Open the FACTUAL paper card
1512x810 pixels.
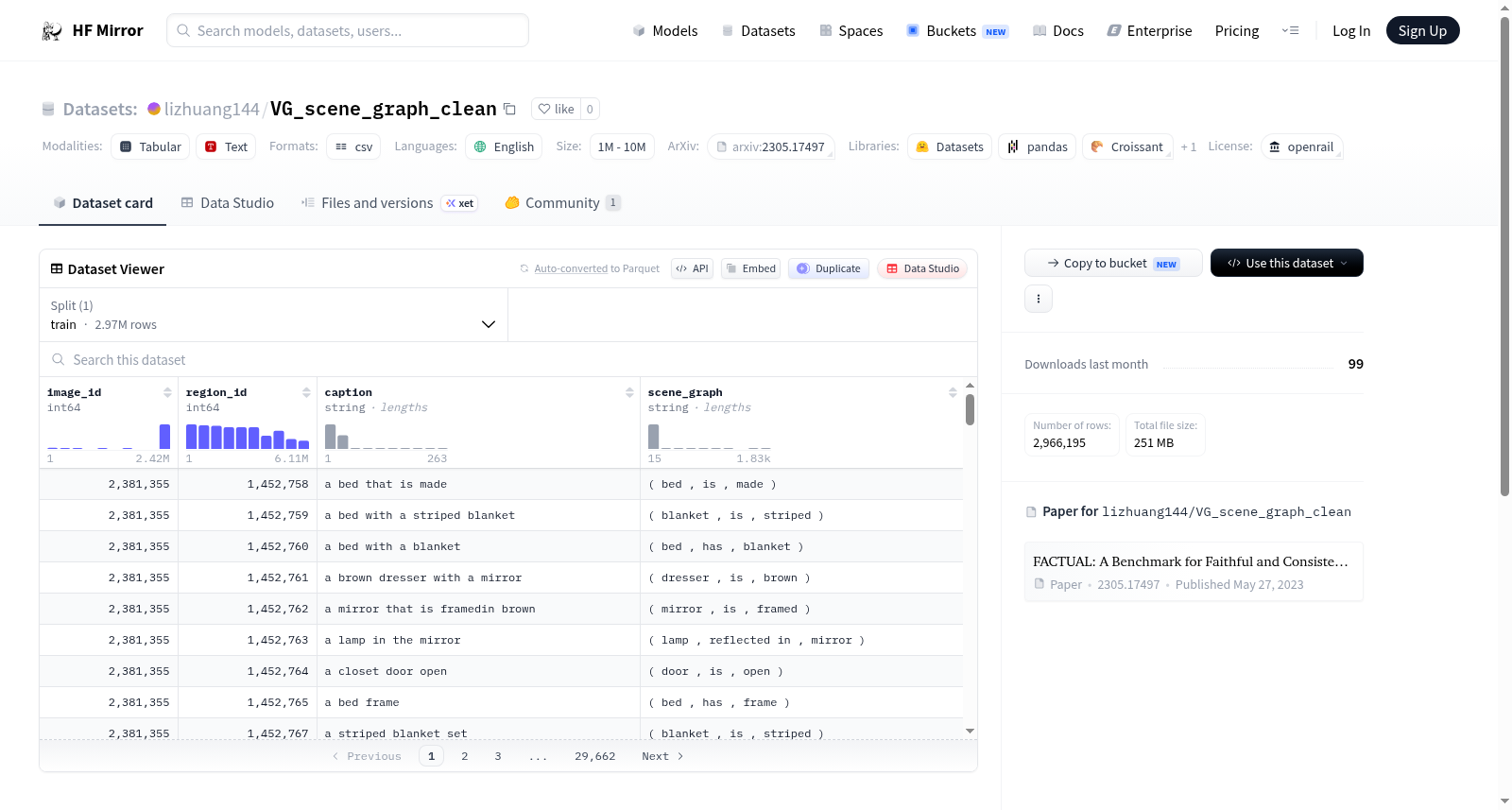click(1194, 572)
